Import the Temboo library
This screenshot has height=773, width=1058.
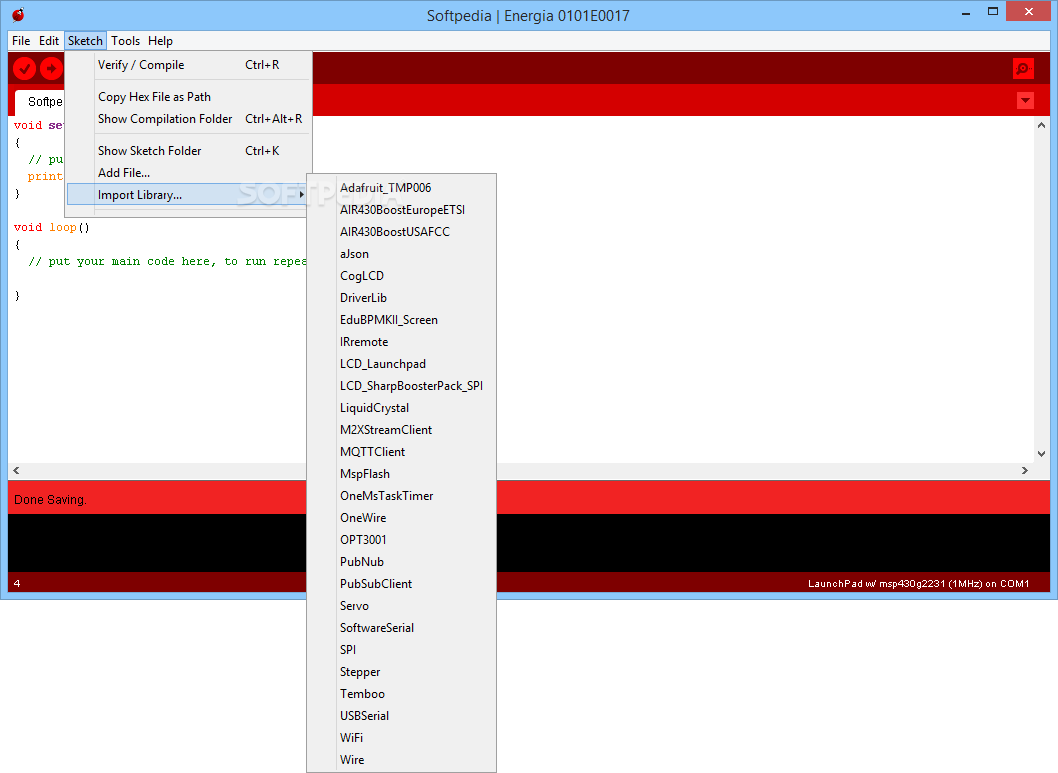coord(401,693)
